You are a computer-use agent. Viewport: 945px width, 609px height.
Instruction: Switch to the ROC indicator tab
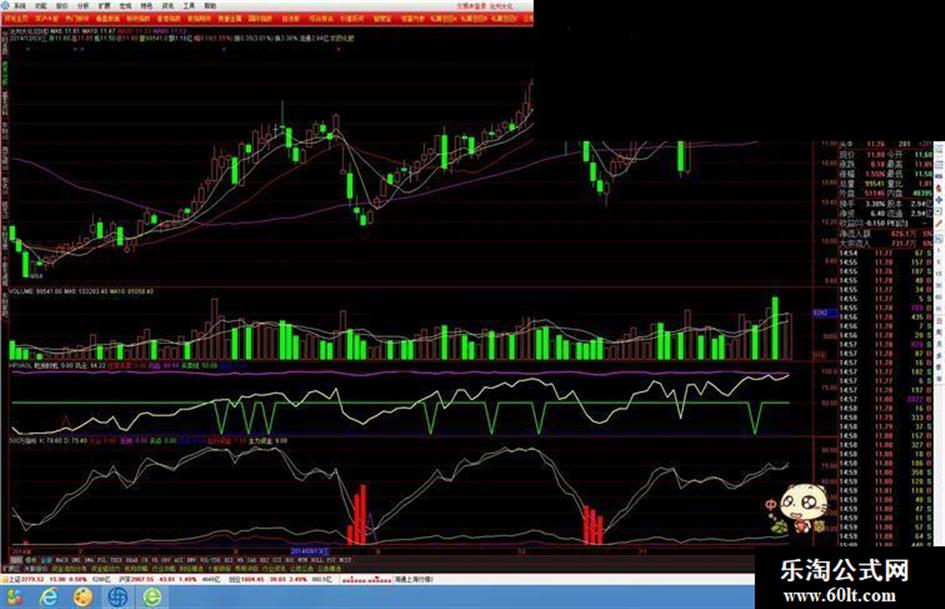click(x=288, y=560)
